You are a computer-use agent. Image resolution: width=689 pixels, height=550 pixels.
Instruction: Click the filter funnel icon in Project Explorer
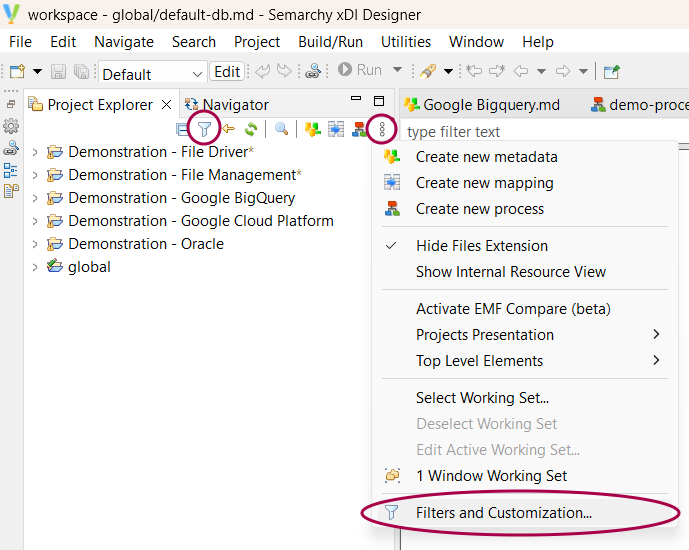tap(204, 129)
